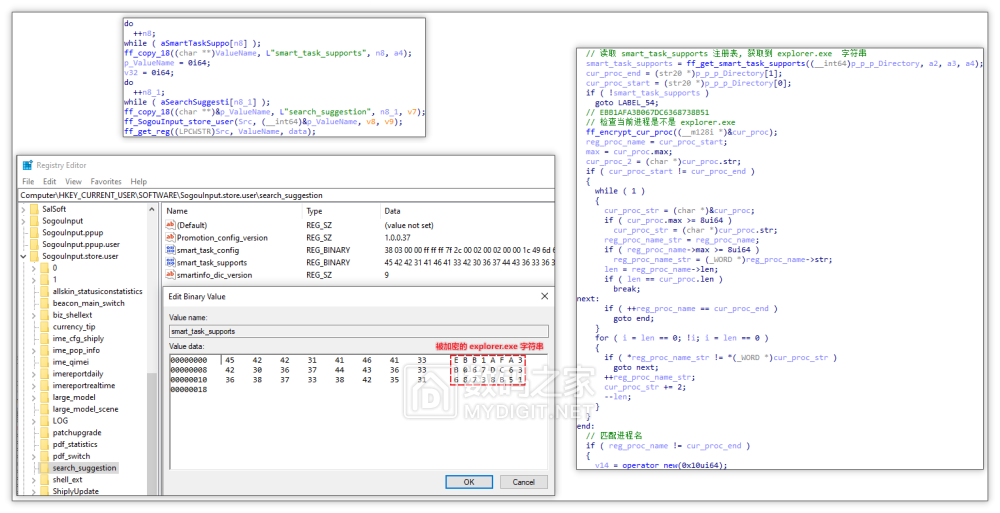The width and height of the screenshot is (1000, 513).
Task: Click OK in Edit Binary Value dialog
Action: click(468, 482)
